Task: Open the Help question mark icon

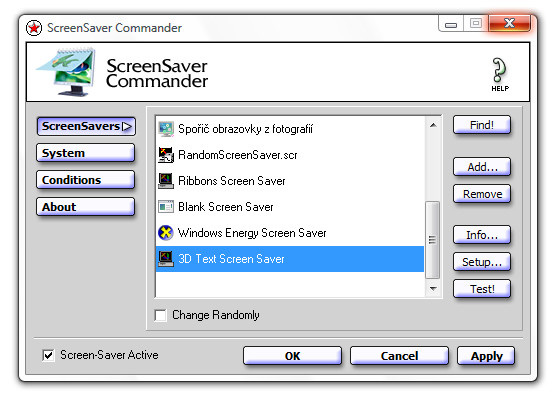Action: pos(499,74)
